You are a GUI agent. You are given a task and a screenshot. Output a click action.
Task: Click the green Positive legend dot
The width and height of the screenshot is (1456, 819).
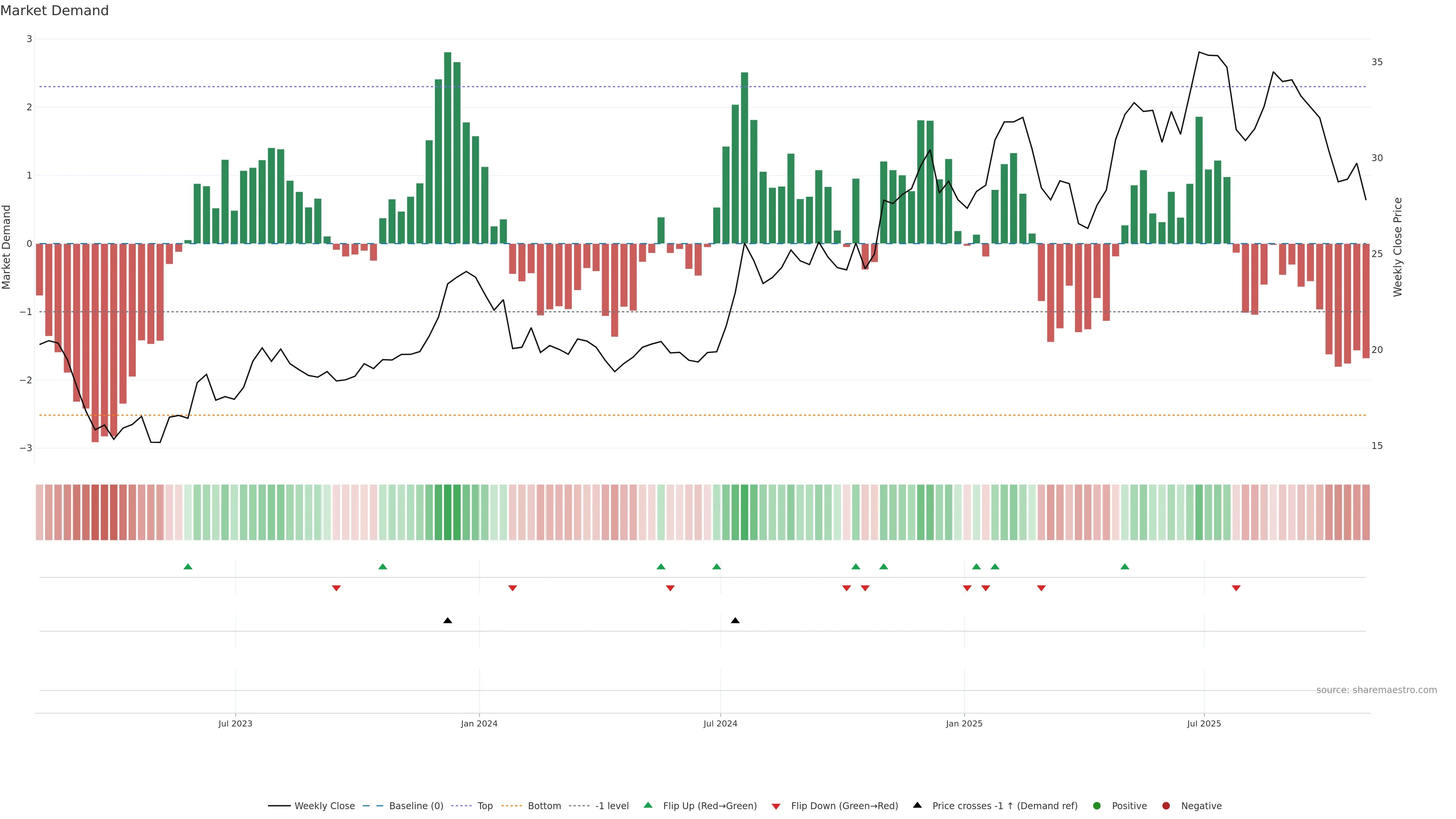point(1097,805)
